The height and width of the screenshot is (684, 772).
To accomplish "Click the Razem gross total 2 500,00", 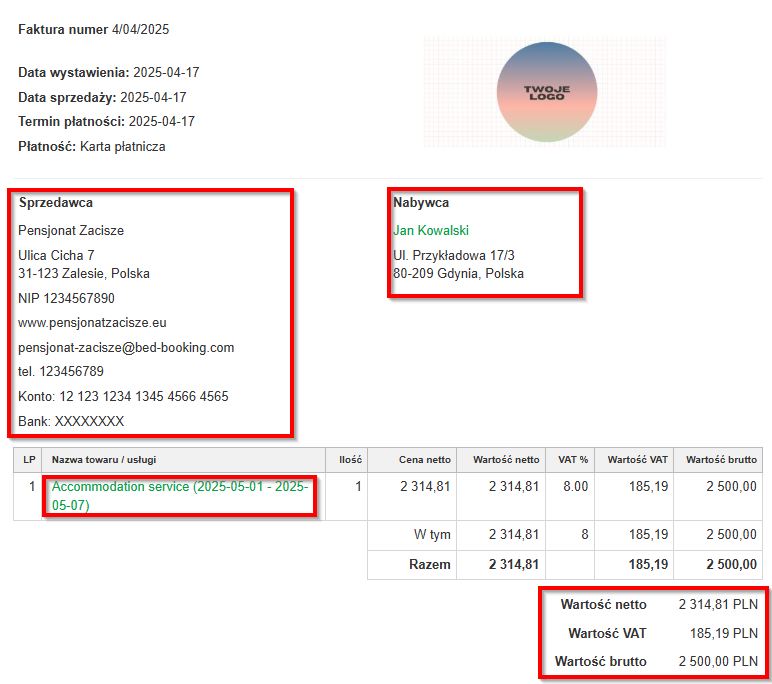I will coord(731,564).
